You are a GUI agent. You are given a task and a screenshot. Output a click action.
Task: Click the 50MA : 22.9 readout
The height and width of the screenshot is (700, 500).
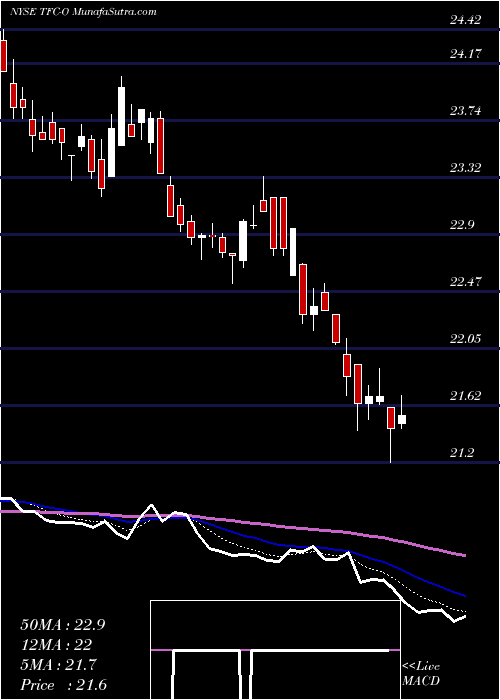coord(63,625)
